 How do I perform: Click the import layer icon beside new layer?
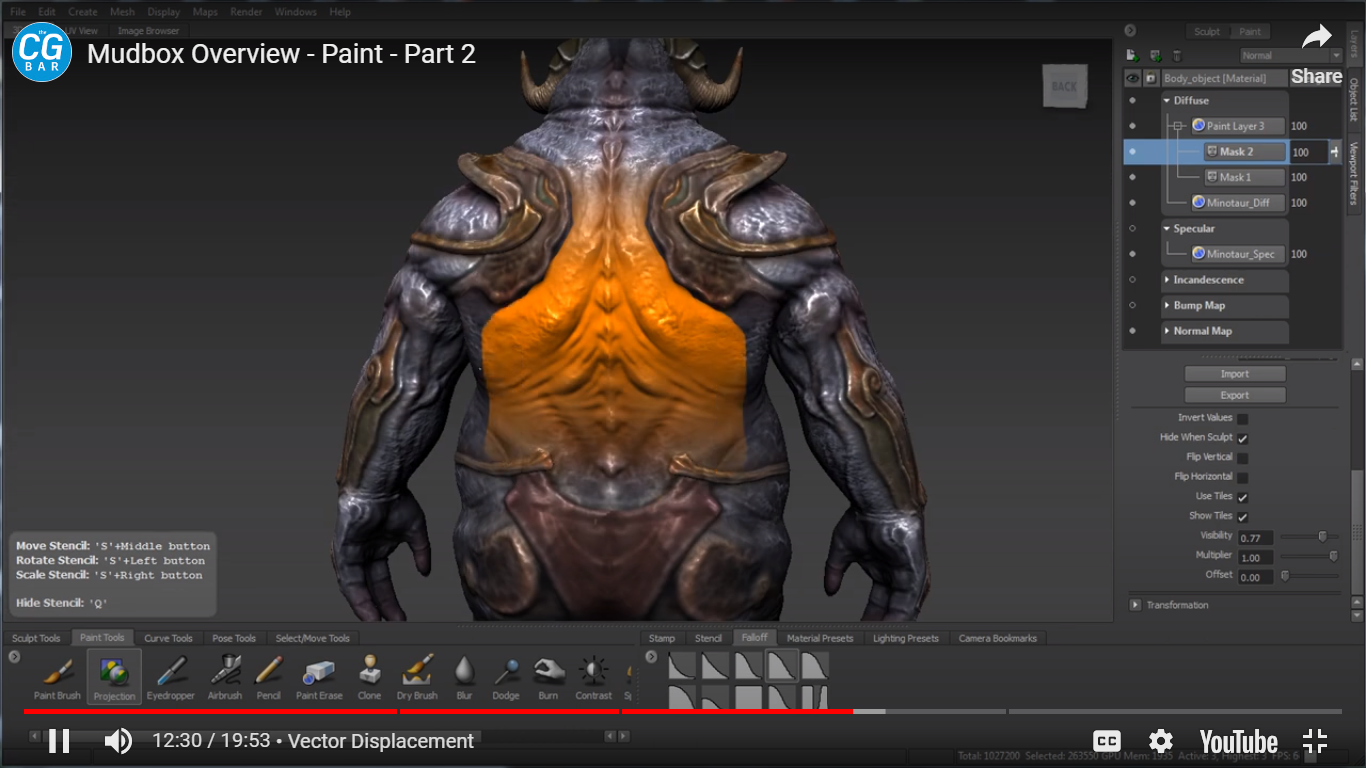pyautogui.click(x=1155, y=56)
